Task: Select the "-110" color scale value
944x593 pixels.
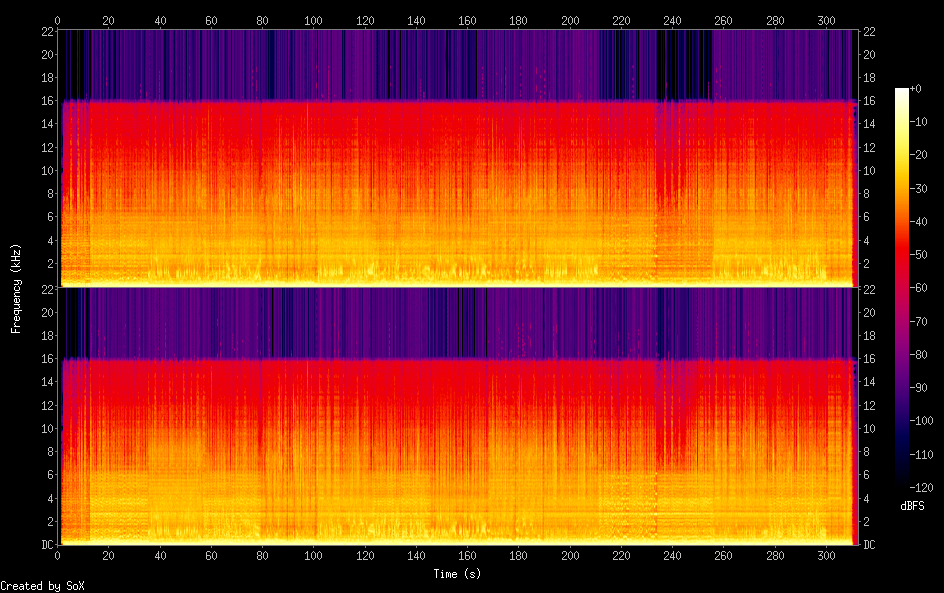Action: pyautogui.click(x=921, y=455)
